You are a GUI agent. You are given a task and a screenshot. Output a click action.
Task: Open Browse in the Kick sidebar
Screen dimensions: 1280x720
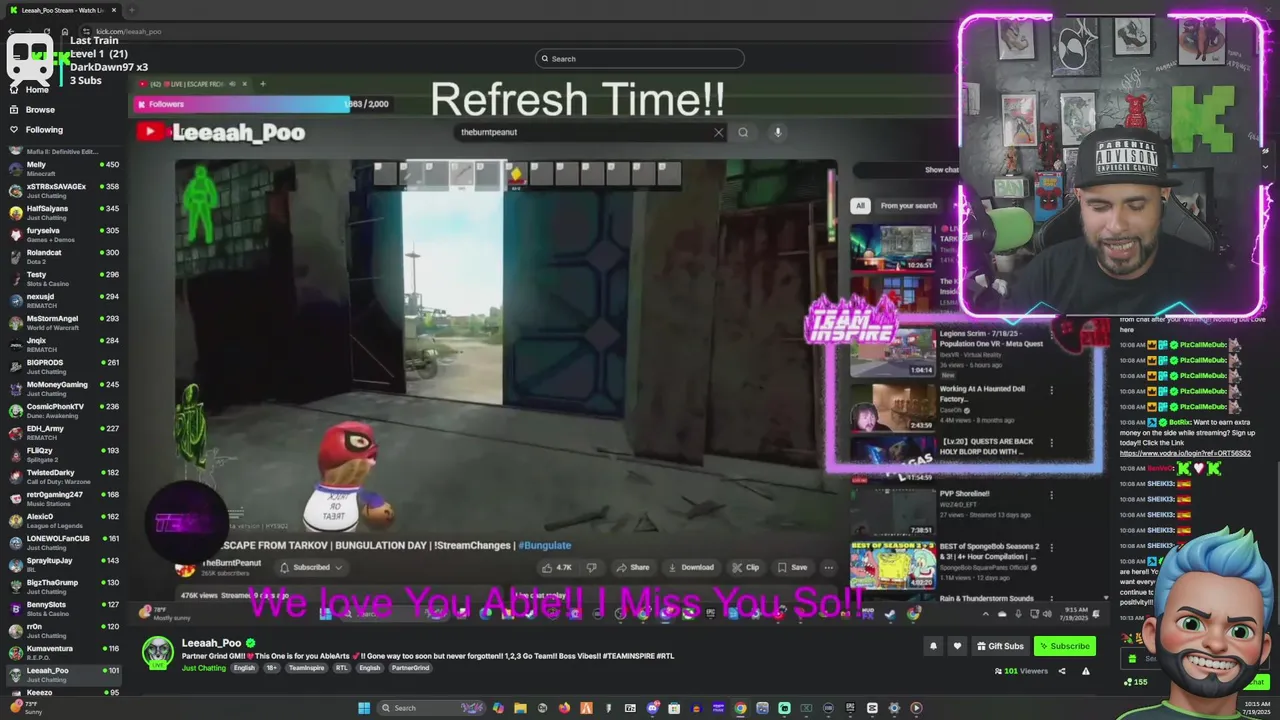(x=32, y=109)
